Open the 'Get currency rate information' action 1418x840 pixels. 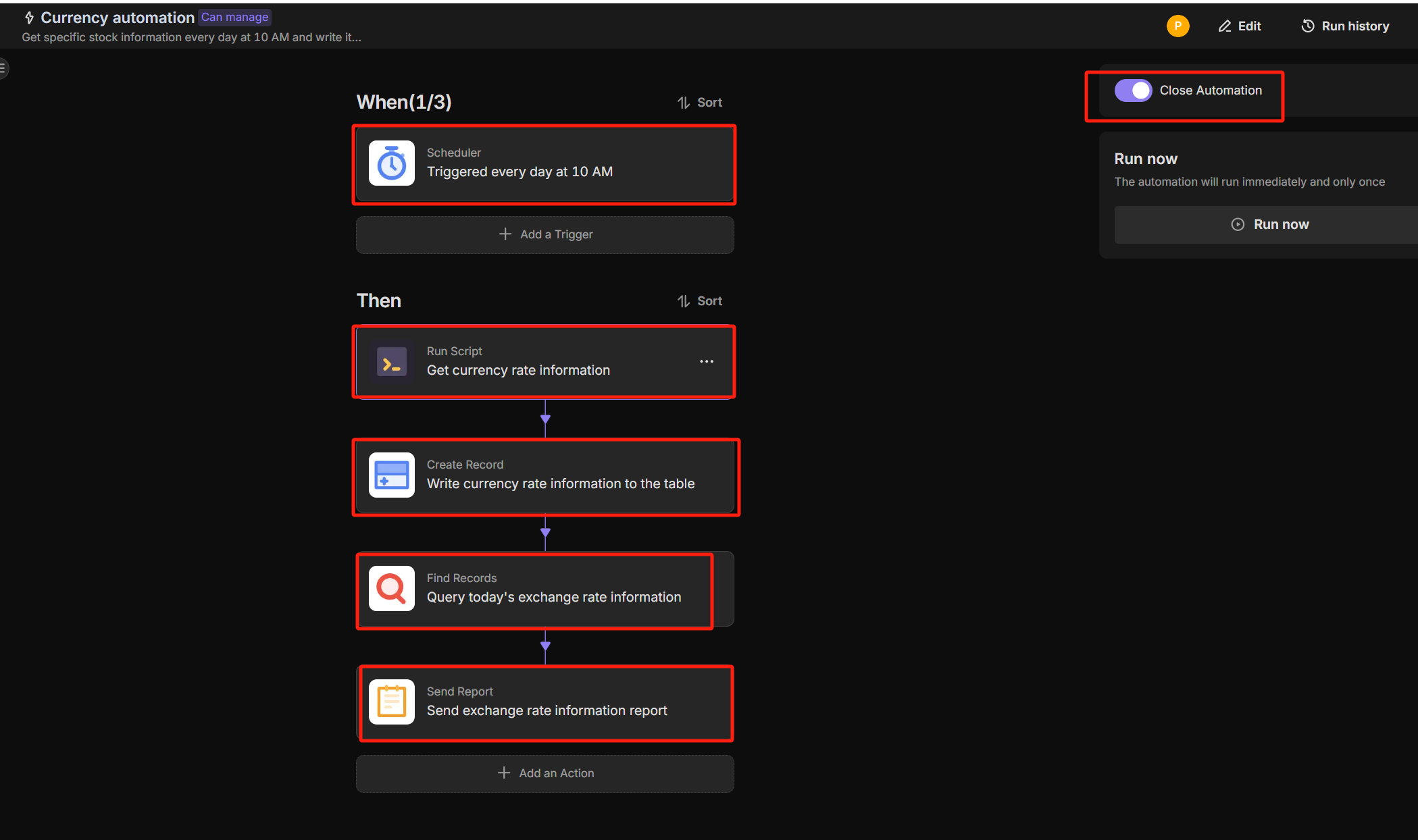[545, 362]
